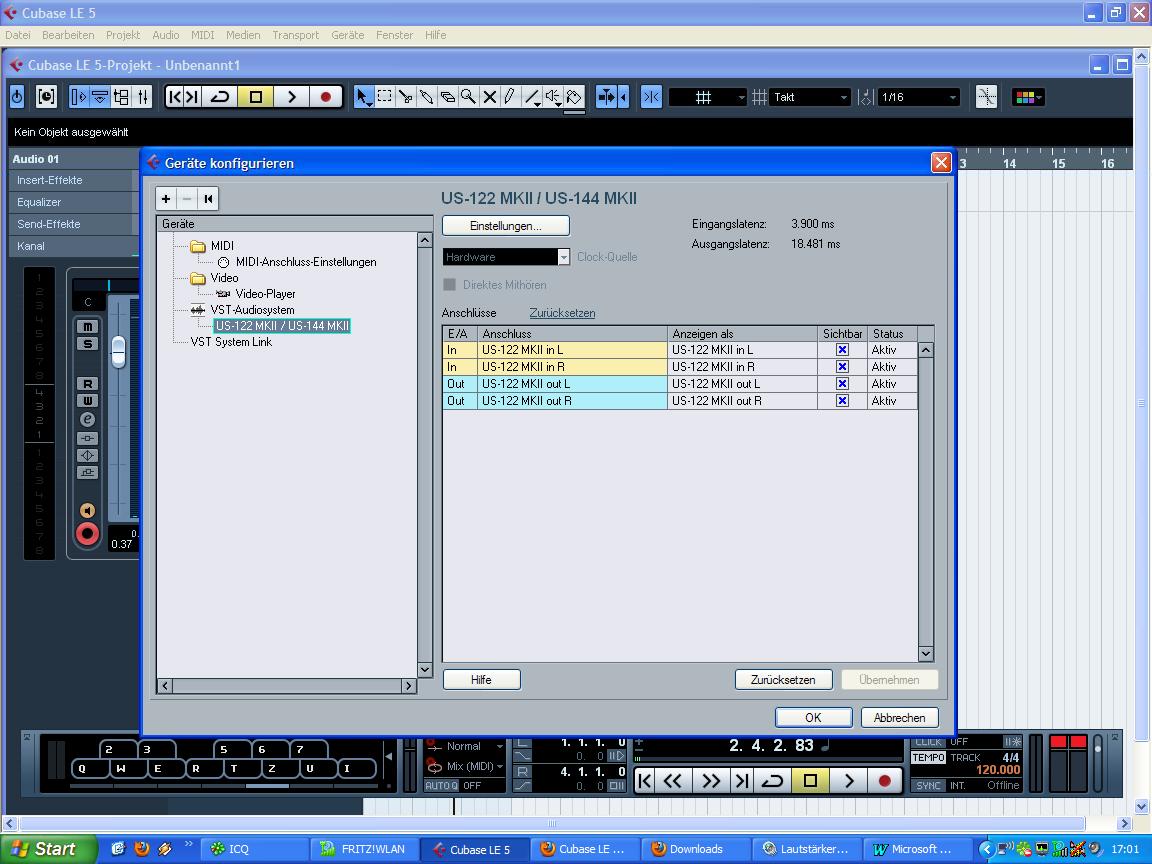Open the Projekt menu
The height and width of the screenshot is (864, 1152).
tap(123, 35)
